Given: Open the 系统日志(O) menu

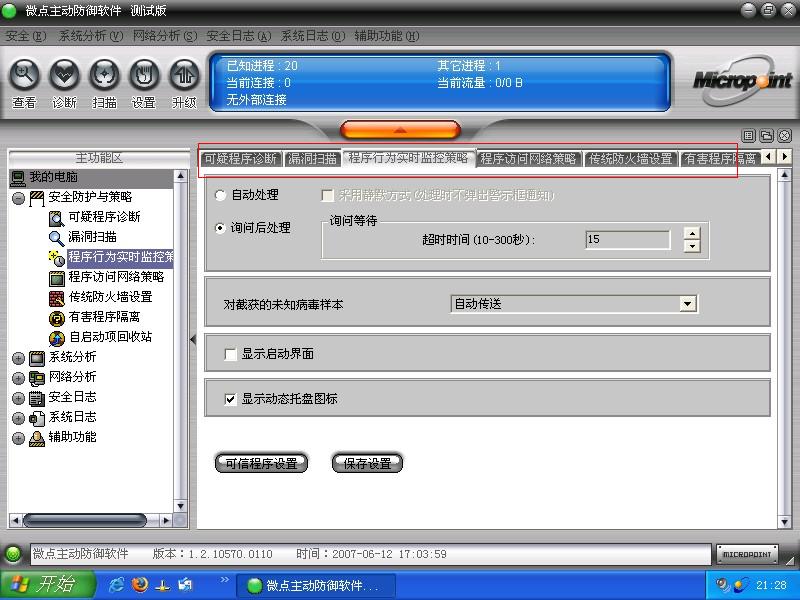Looking at the screenshot, I should [313, 36].
